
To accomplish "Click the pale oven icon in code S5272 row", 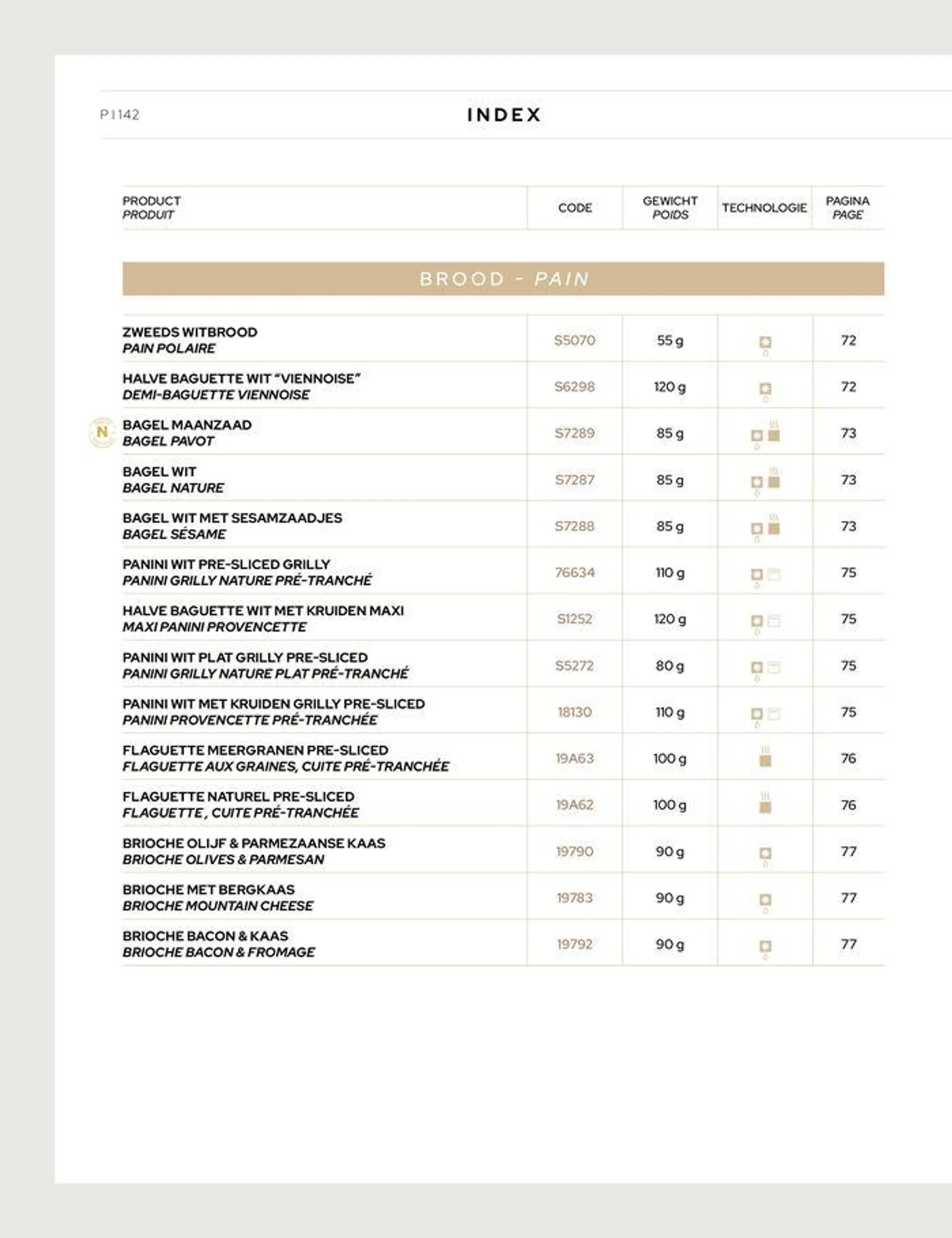I will tap(774, 667).
